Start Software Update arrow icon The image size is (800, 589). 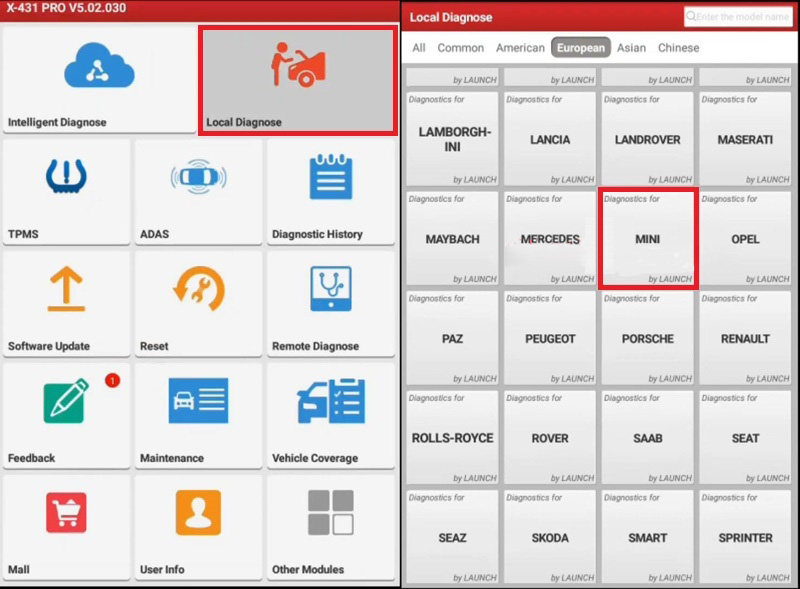66,288
